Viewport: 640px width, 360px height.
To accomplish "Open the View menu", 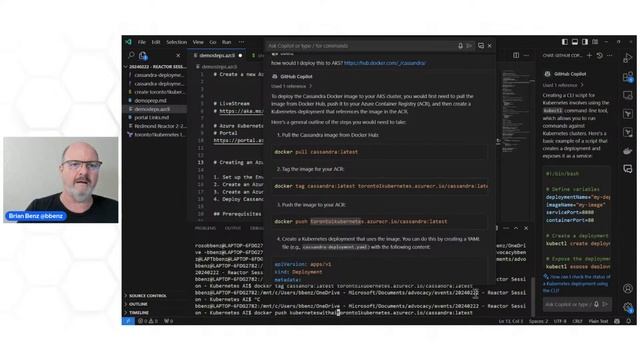I will click(198, 42).
